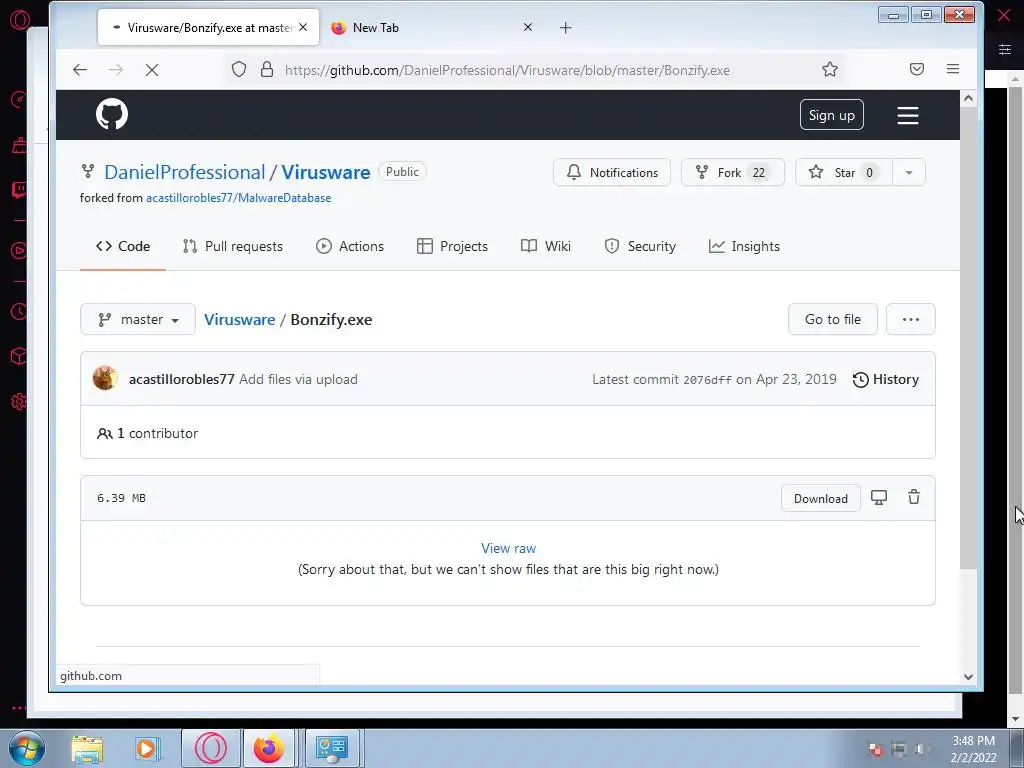Click the address bar URL
This screenshot has height=768, width=1024.
pyautogui.click(x=507, y=70)
